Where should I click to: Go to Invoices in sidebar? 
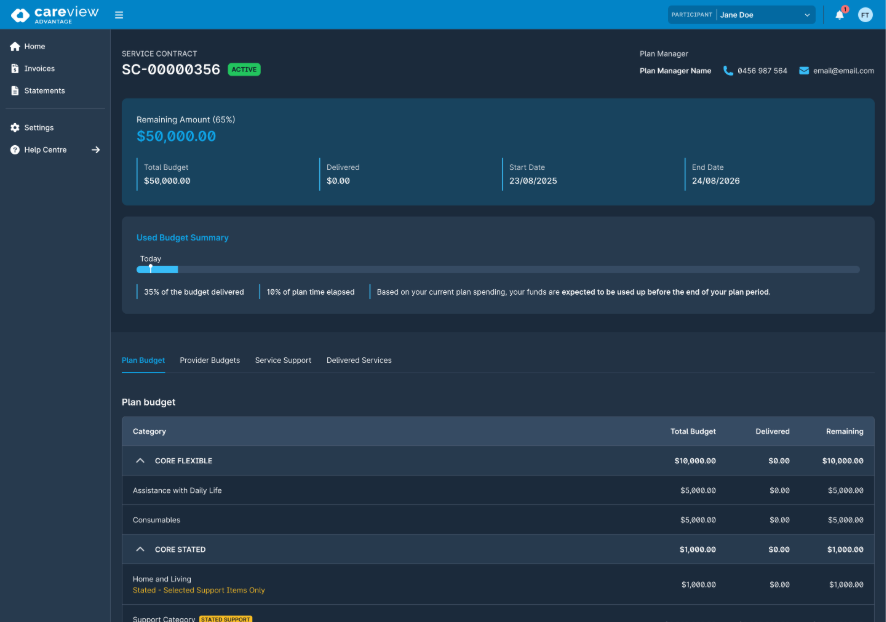39,69
